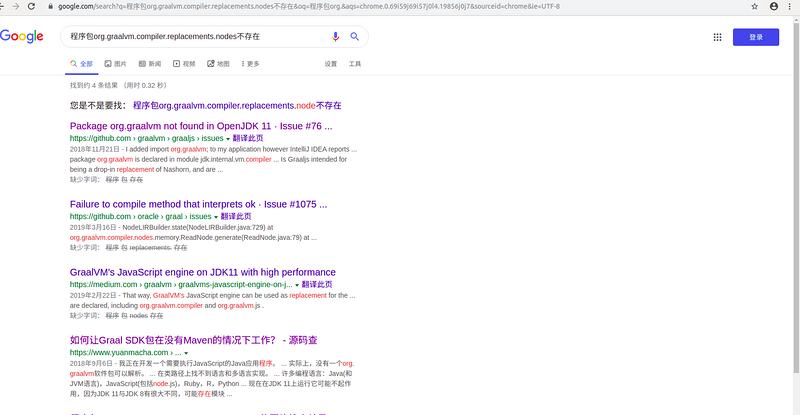Screen dimensions: 800x415
Task: Click the blue magnifier search icon
Action: [x=354, y=36]
